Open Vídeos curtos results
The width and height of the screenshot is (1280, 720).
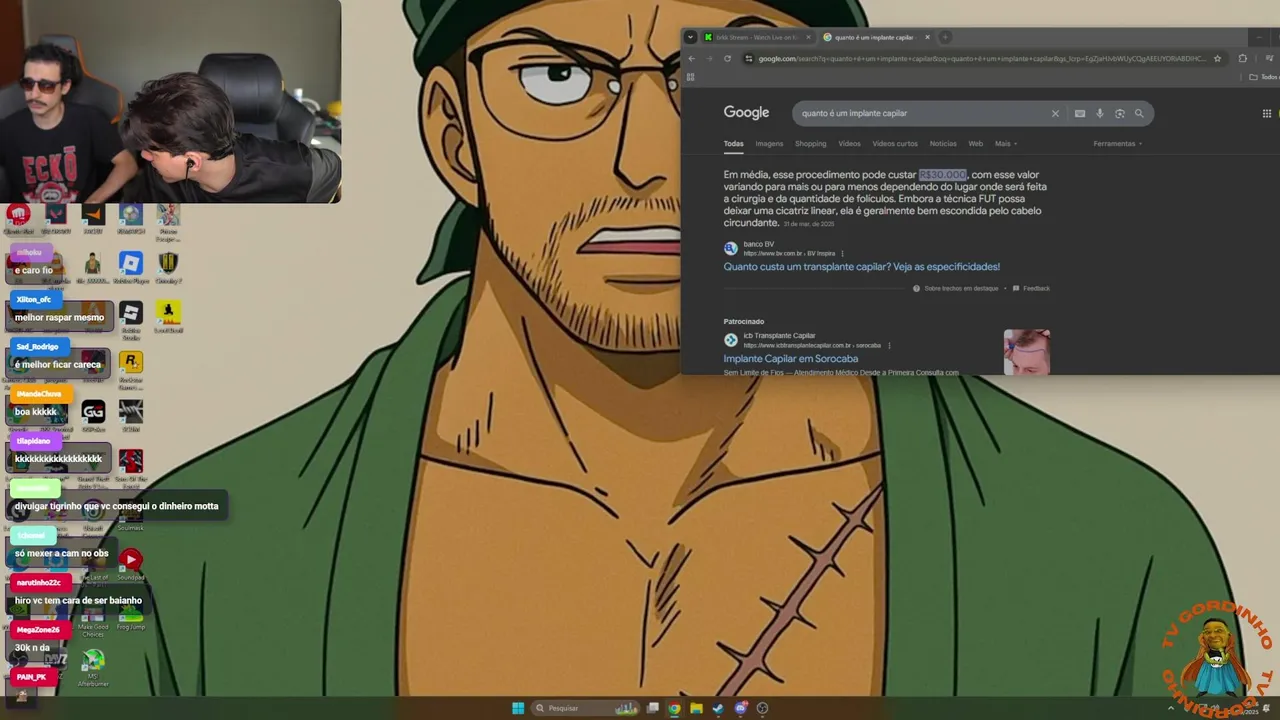pos(895,144)
